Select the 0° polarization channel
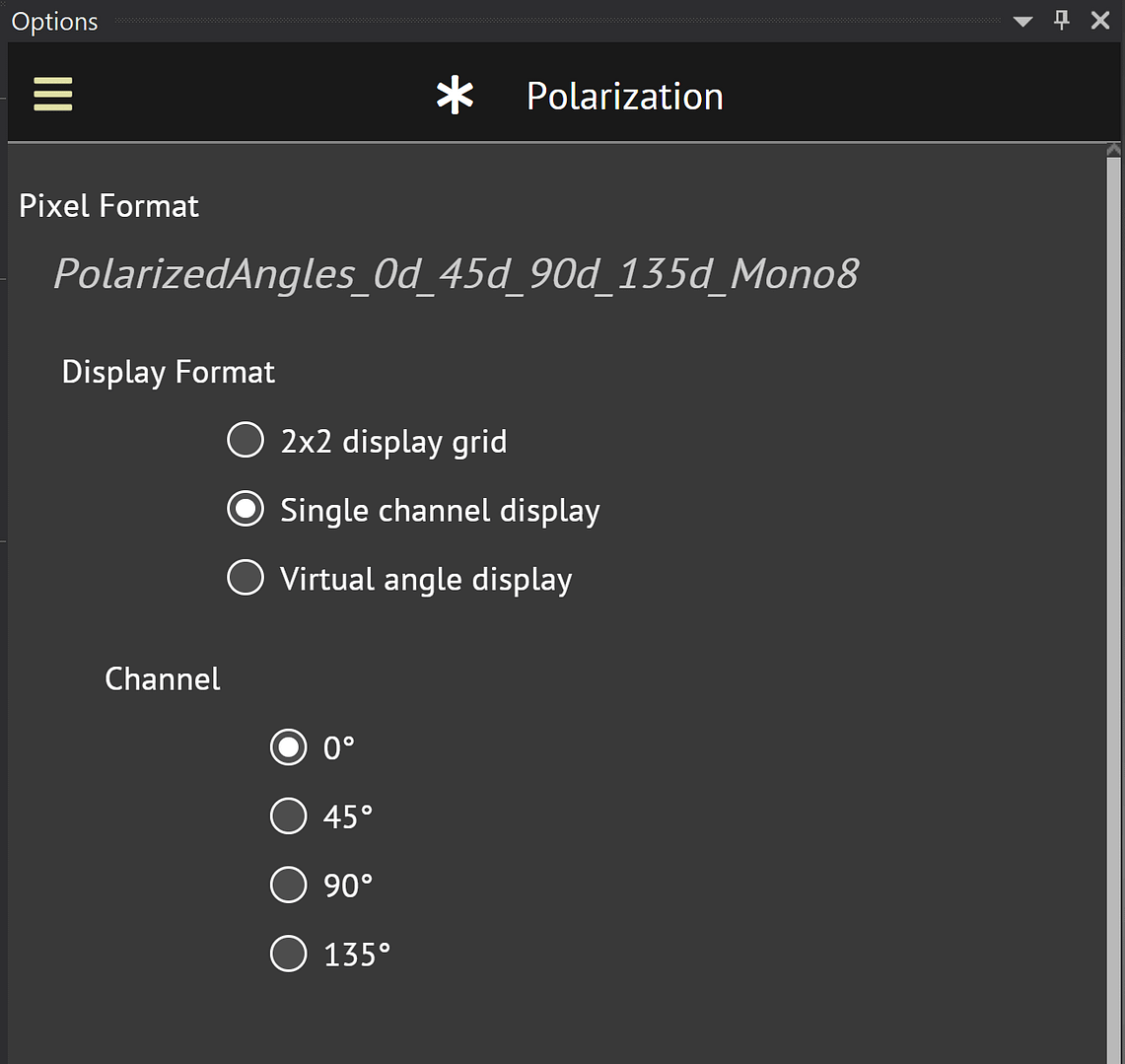 point(288,746)
